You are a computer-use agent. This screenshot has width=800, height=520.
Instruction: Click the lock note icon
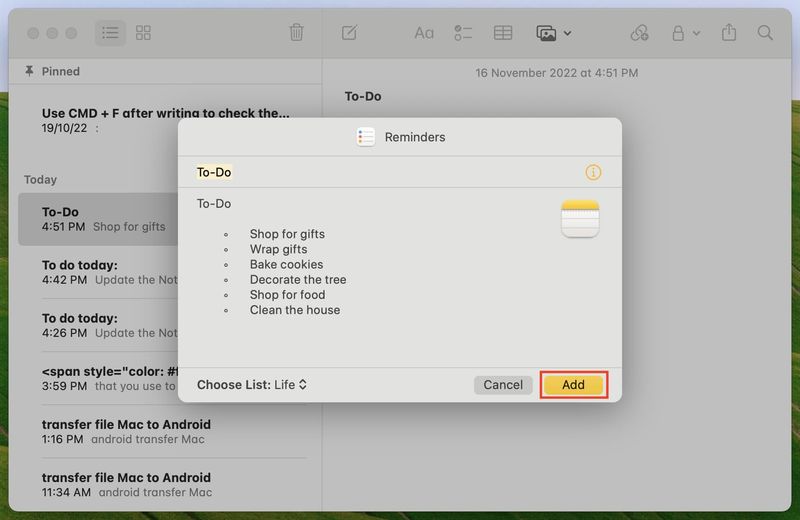(678, 33)
